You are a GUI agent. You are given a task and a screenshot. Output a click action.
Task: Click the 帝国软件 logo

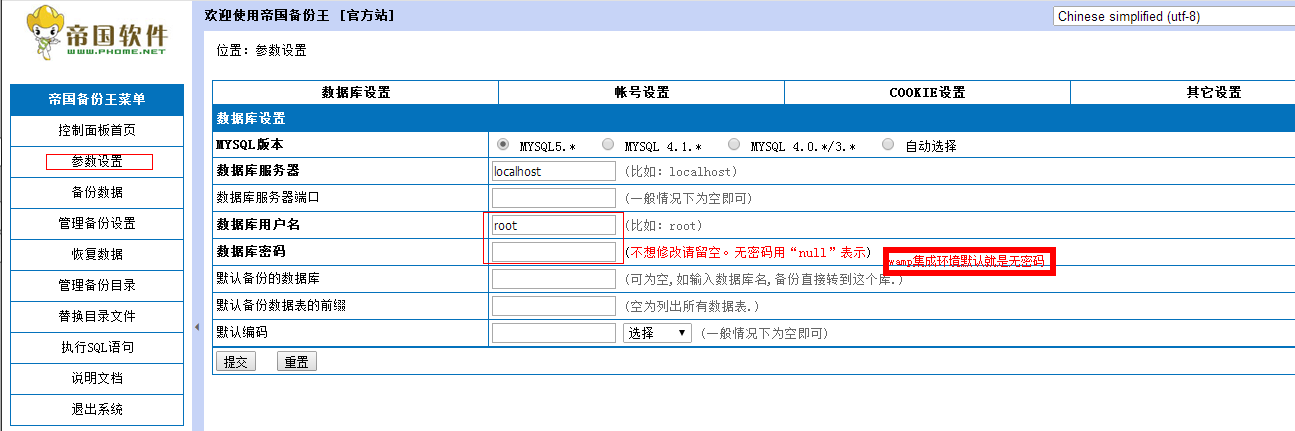point(98,32)
